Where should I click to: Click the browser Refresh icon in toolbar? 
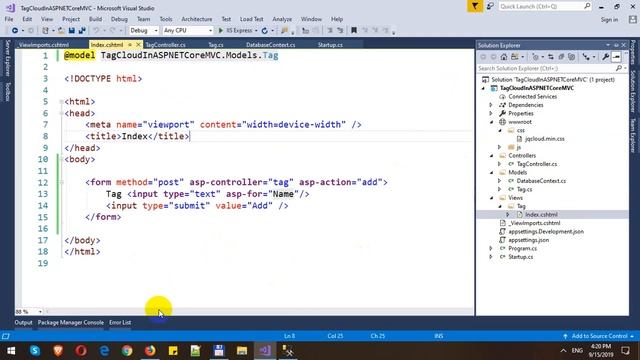point(264,31)
